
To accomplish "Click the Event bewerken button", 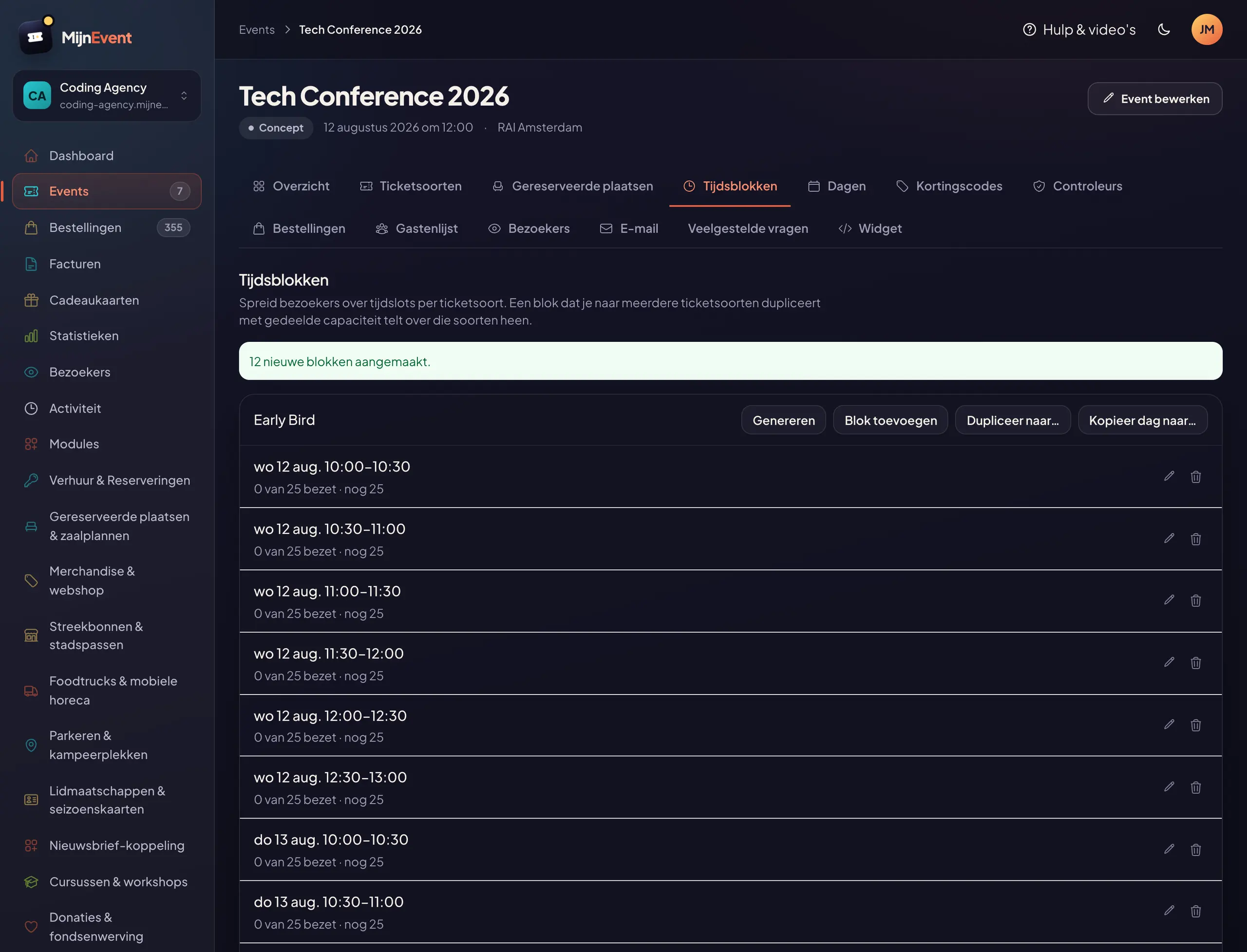I will pyautogui.click(x=1154, y=99).
